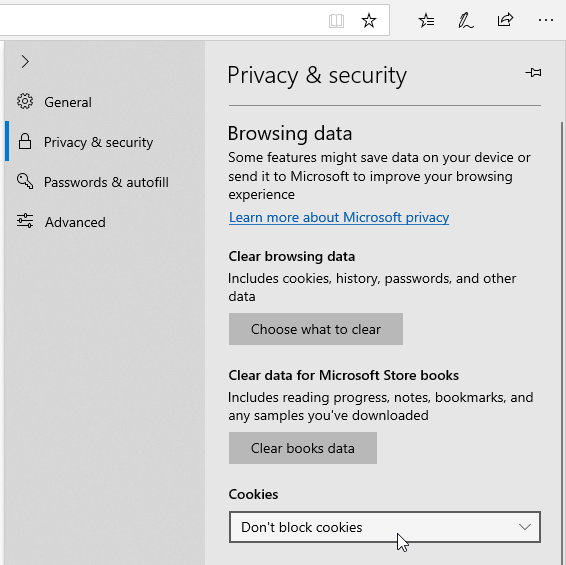Open the Favorites hub icon
Viewport: 566px width, 565px height.
(426, 20)
